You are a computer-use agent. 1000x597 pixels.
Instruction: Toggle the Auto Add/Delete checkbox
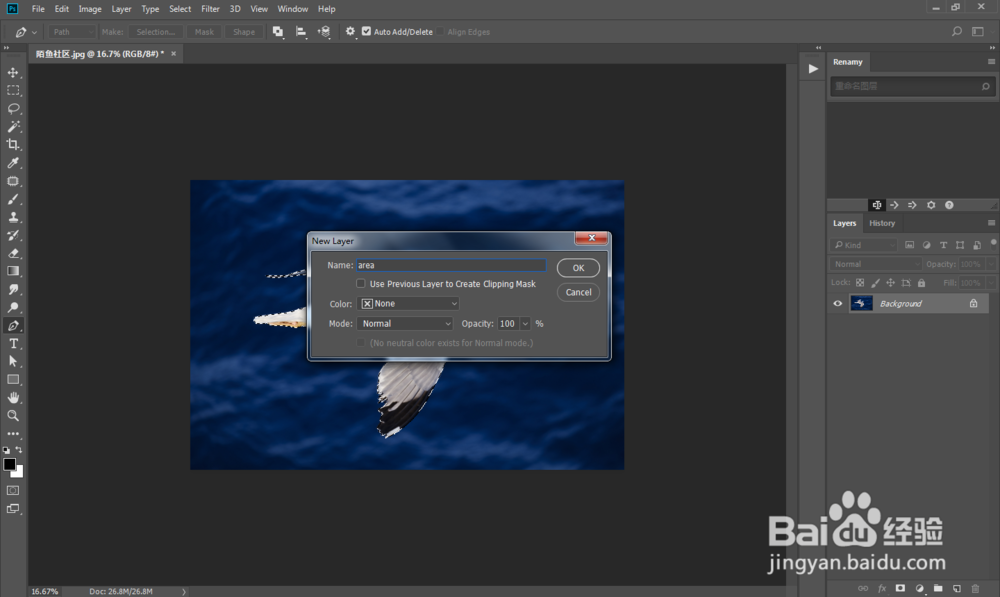(x=366, y=31)
